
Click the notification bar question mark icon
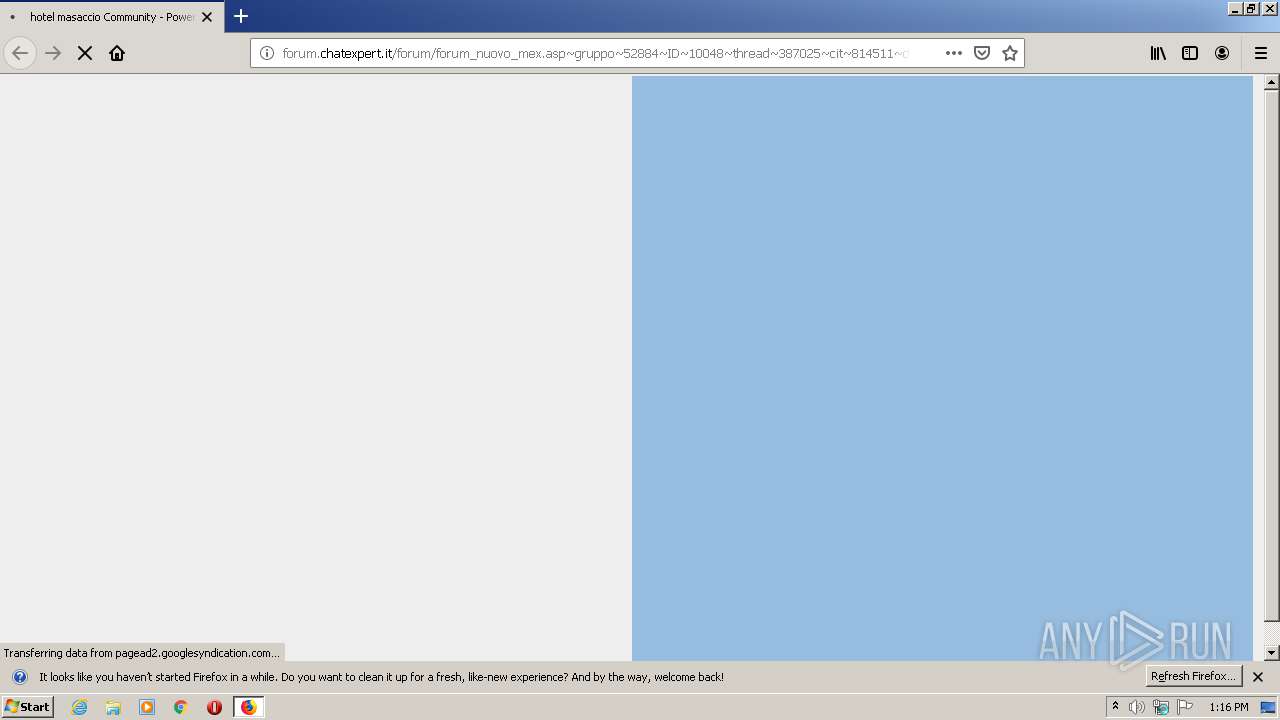pyautogui.click(x=19, y=677)
